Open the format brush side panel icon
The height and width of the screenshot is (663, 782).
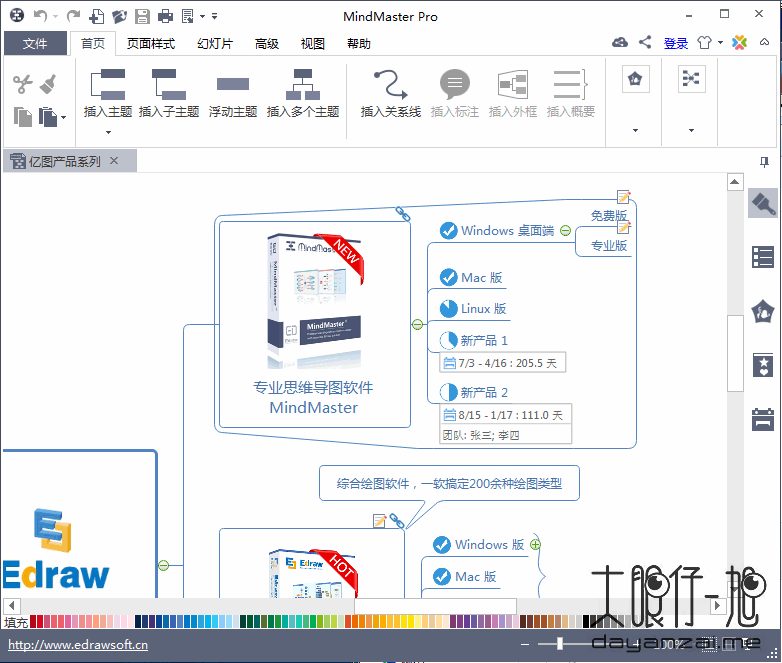763,203
